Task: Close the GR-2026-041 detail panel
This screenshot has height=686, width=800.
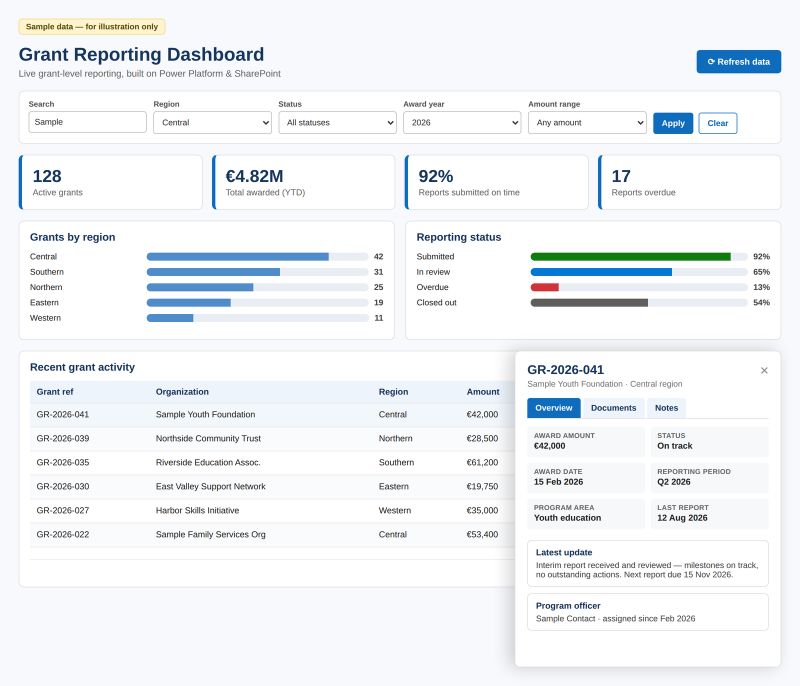Action: point(764,370)
